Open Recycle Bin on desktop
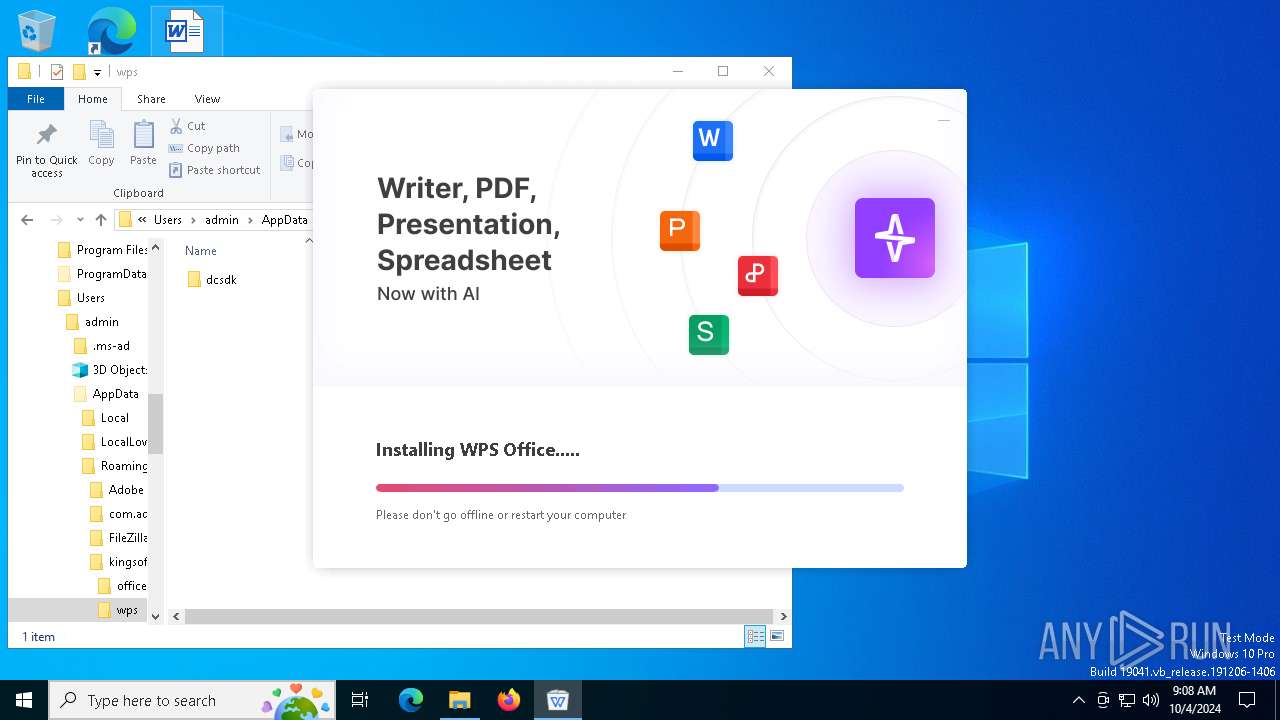The image size is (1280, 720). coord(37,31)
